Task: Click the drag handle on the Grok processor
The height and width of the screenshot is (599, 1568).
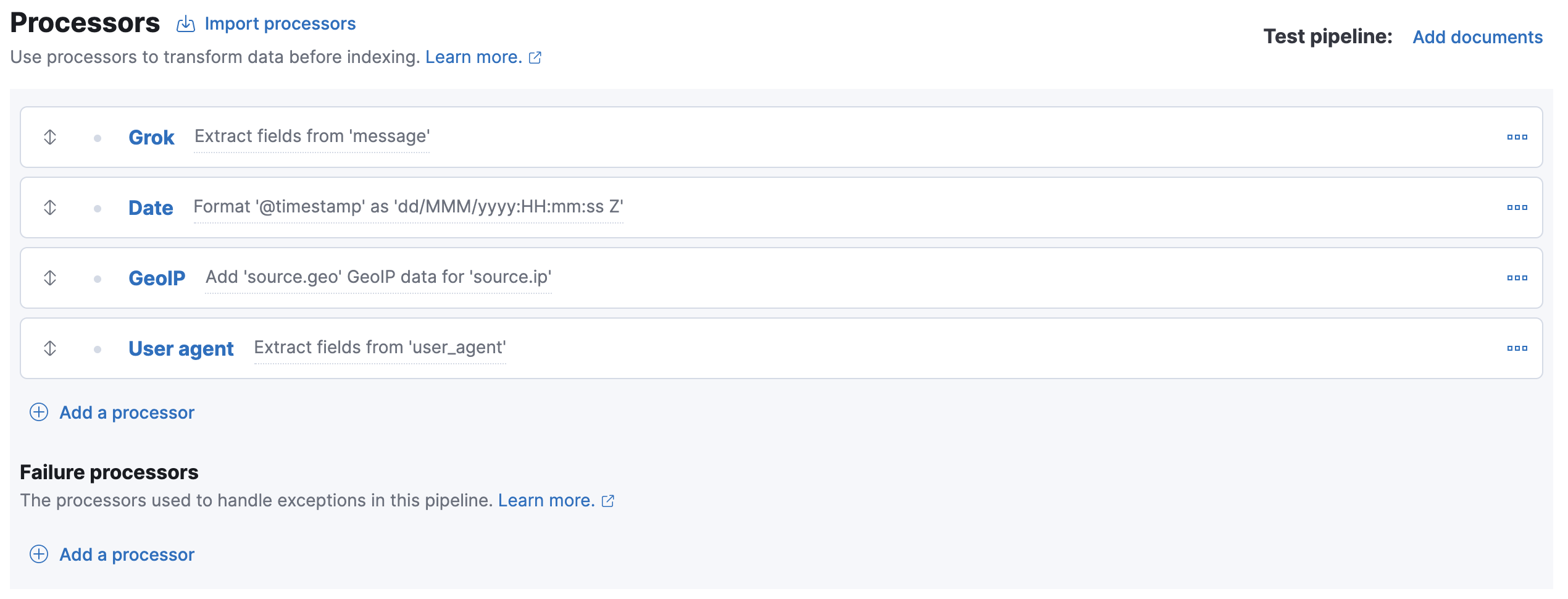Action: coord(49,137)
